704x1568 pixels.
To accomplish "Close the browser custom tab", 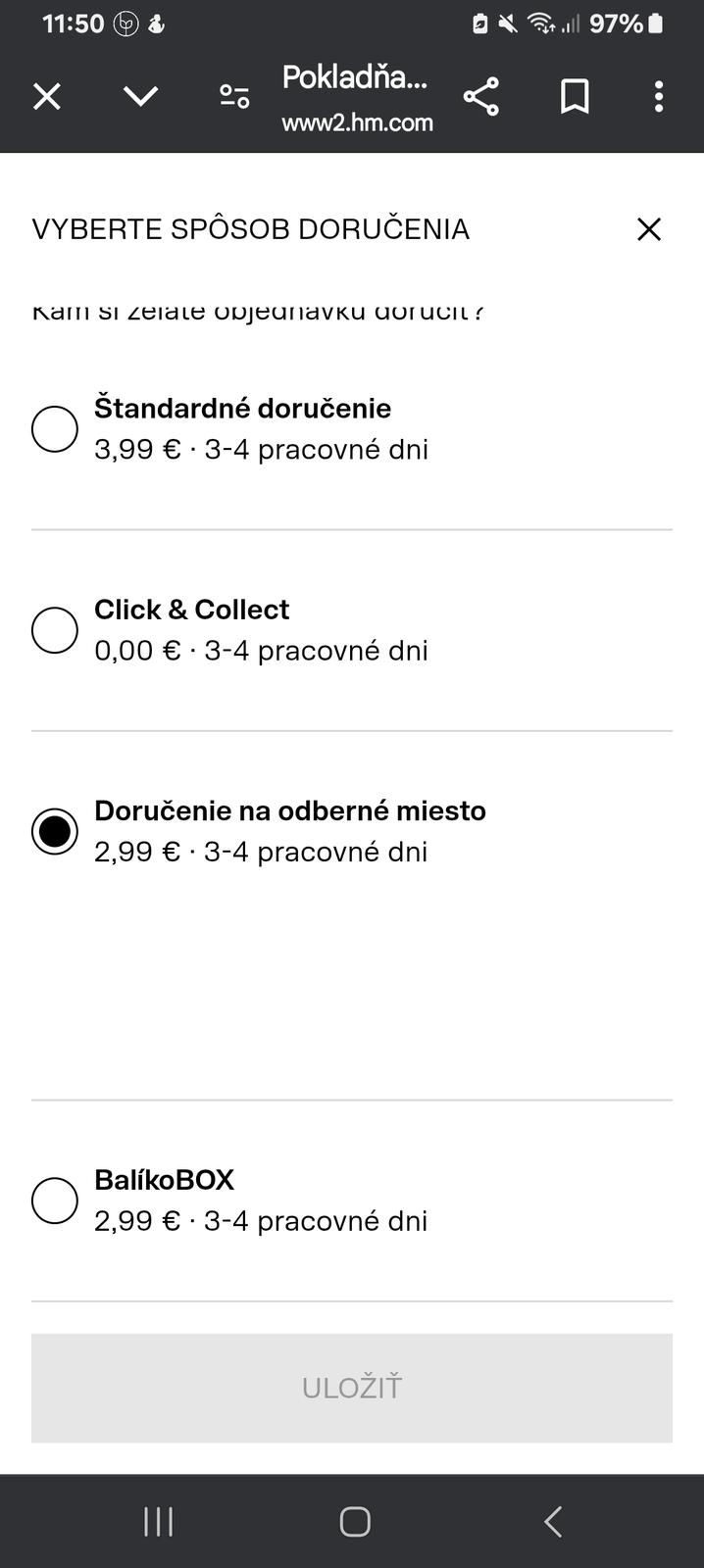I will click(47, 96).
